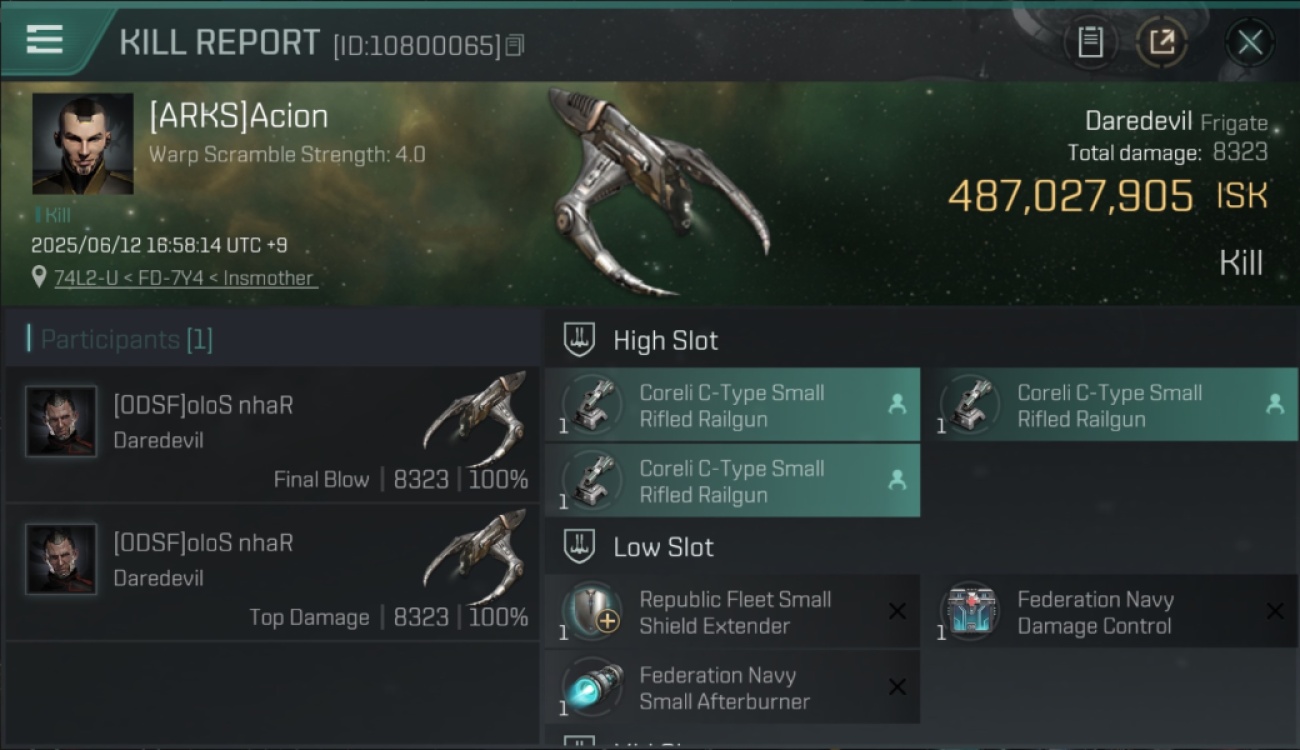Copy the kill report ID icon

(514, 45)
